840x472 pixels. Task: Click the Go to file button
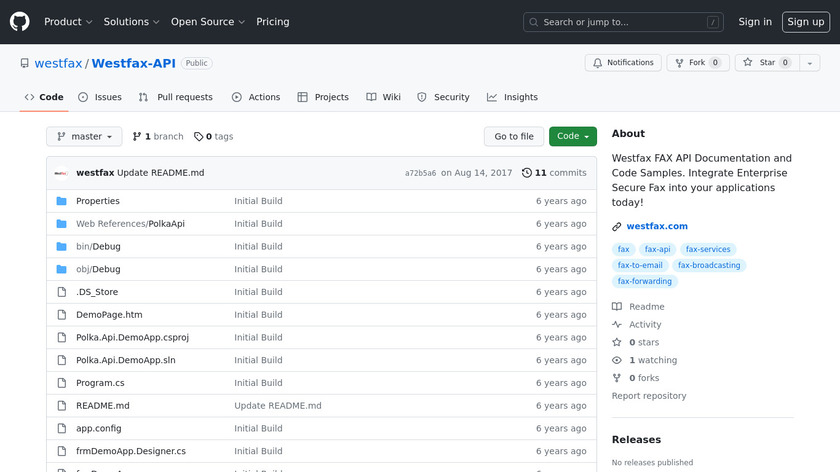tap(514, 137)
